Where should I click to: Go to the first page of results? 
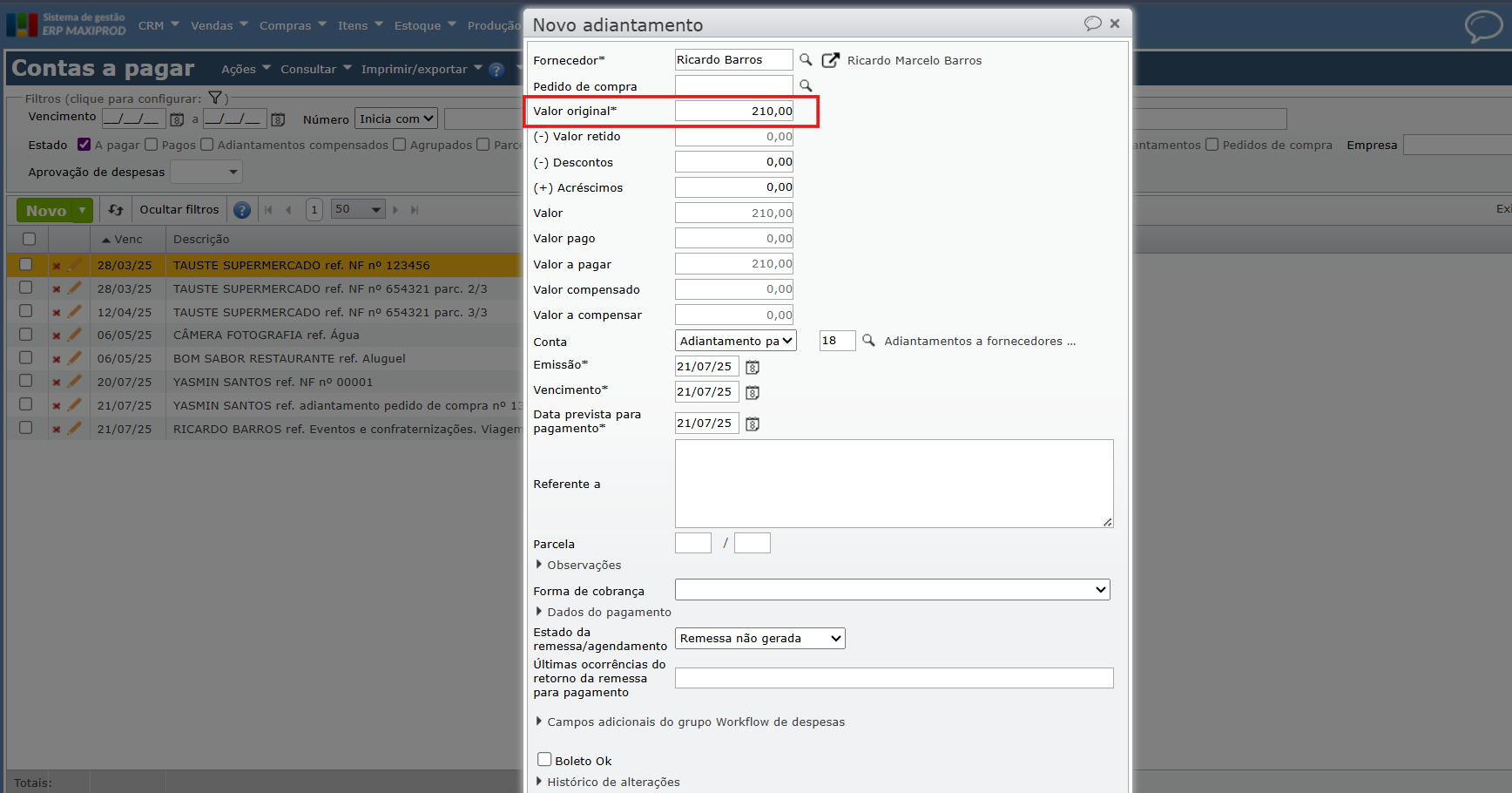[268, 210]
